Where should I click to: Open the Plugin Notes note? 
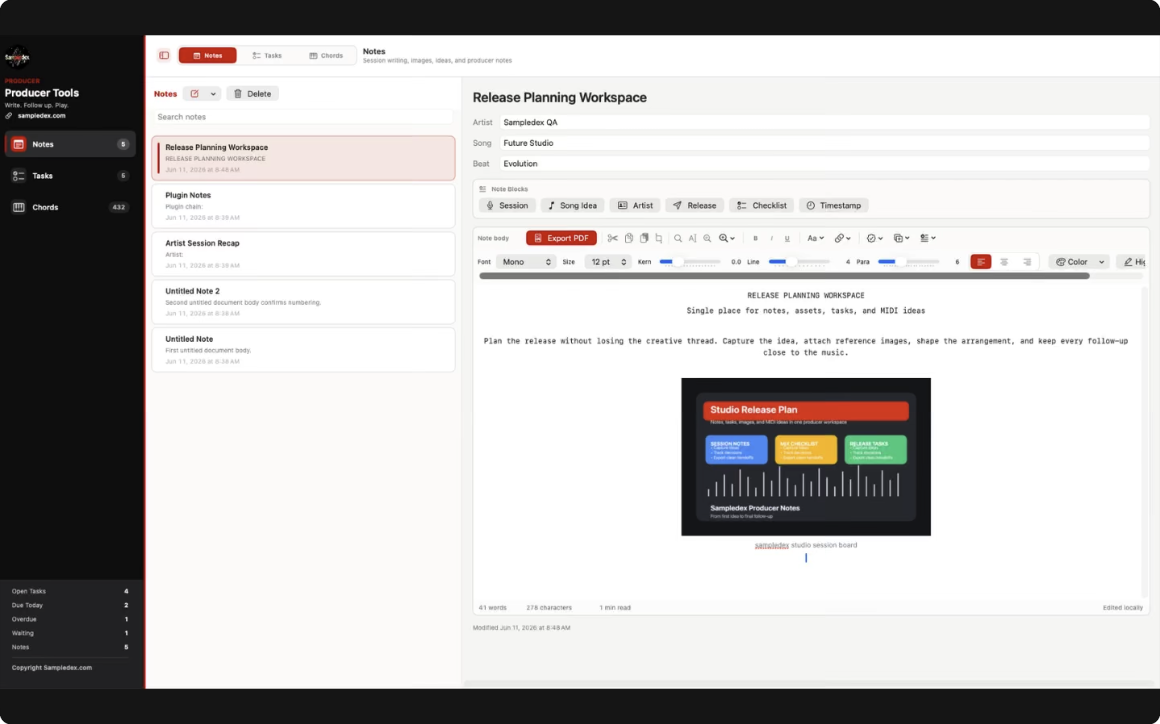point(303,206)
